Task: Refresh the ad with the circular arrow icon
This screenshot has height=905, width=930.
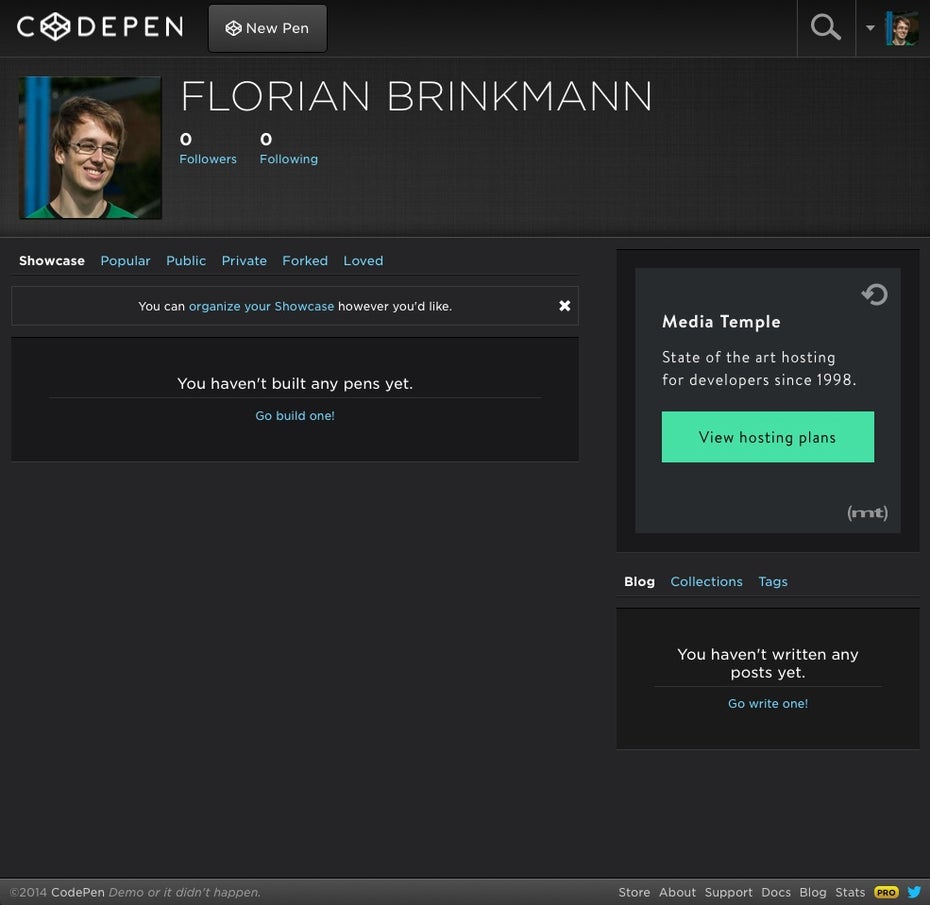Action: 874,294
